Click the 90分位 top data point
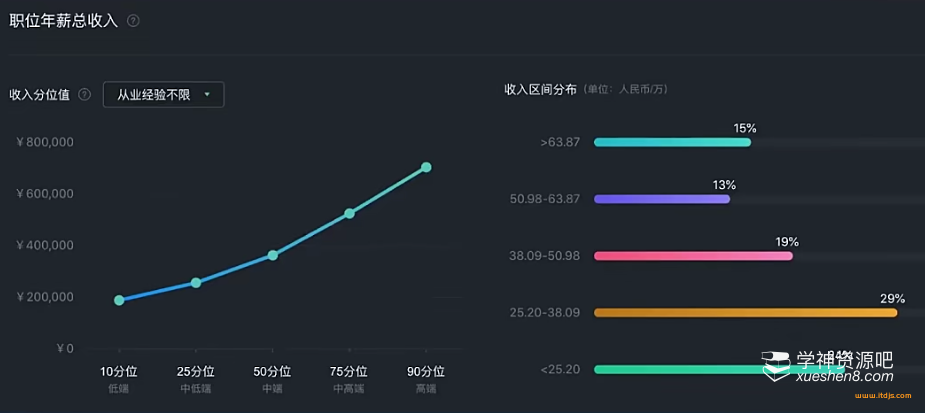Image resolution: width=925 pixels, height=413 pixels. pos(426,167)
